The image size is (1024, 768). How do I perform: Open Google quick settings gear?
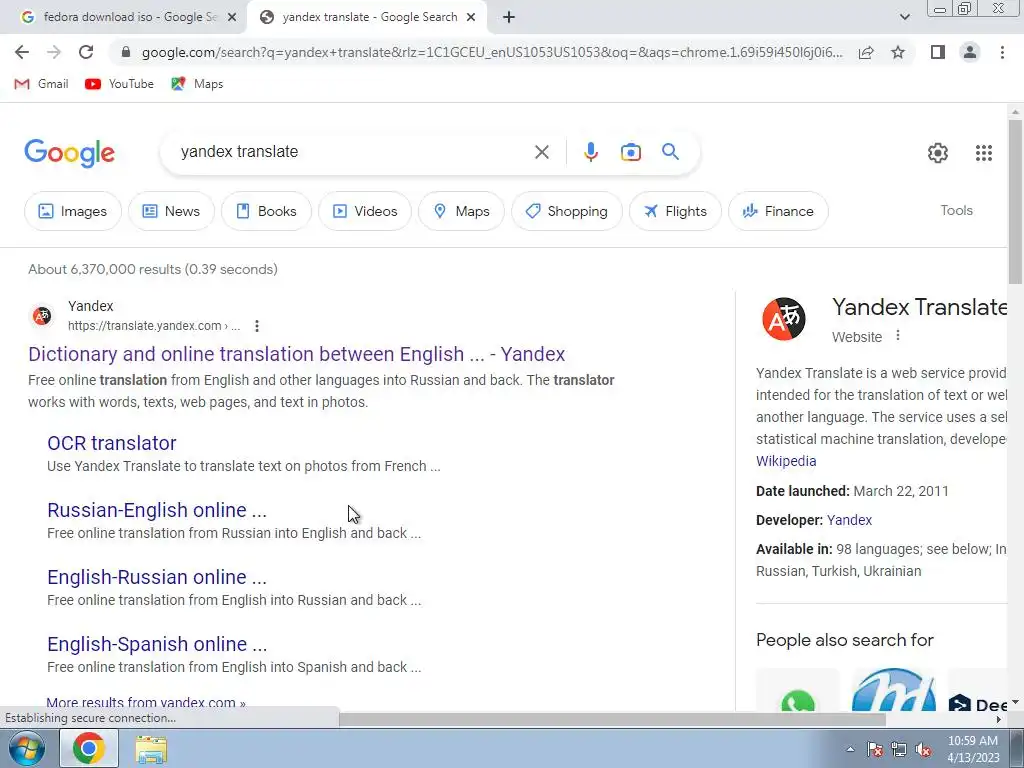(x=938, y=153)
